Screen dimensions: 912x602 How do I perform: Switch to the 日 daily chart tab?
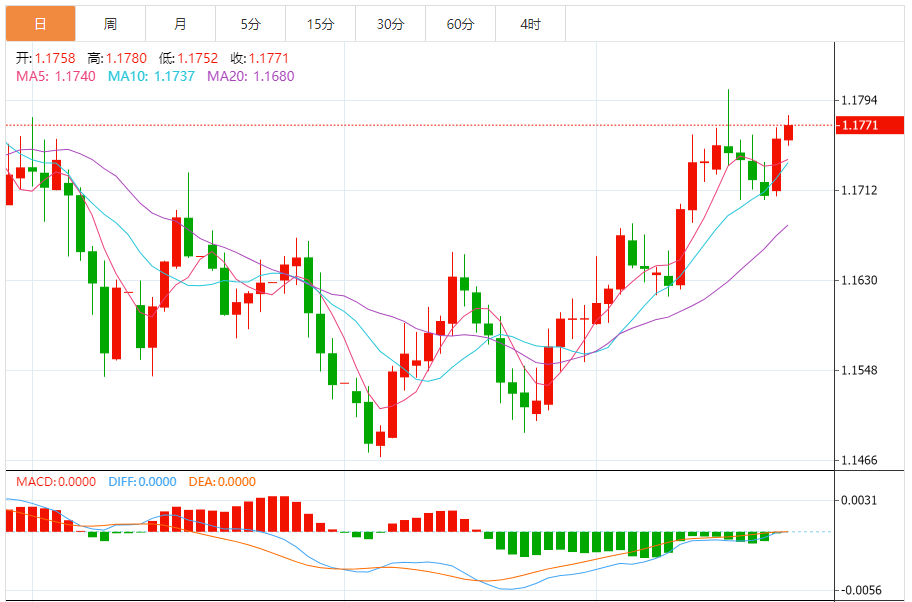[x=40, y=24]
